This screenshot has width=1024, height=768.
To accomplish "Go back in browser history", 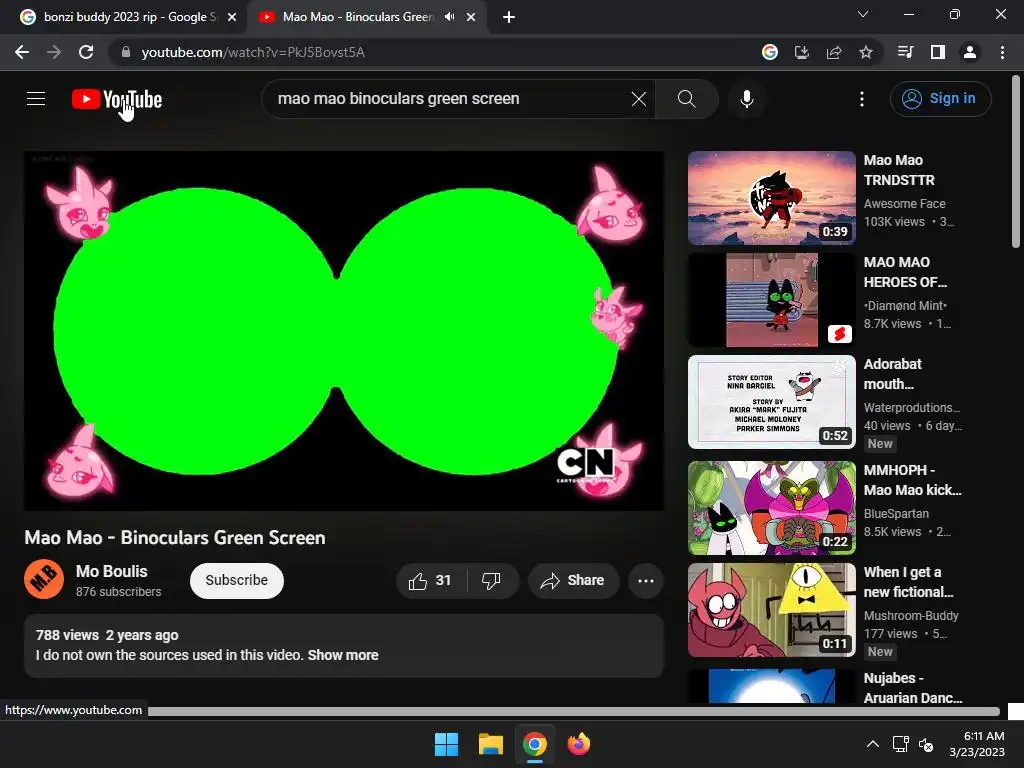I will (x=22, y=52).
